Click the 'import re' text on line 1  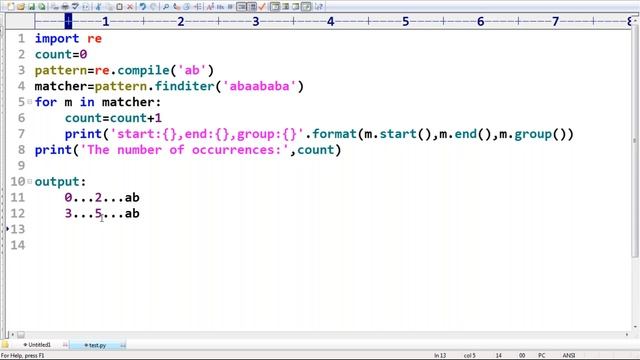(68, 39)
